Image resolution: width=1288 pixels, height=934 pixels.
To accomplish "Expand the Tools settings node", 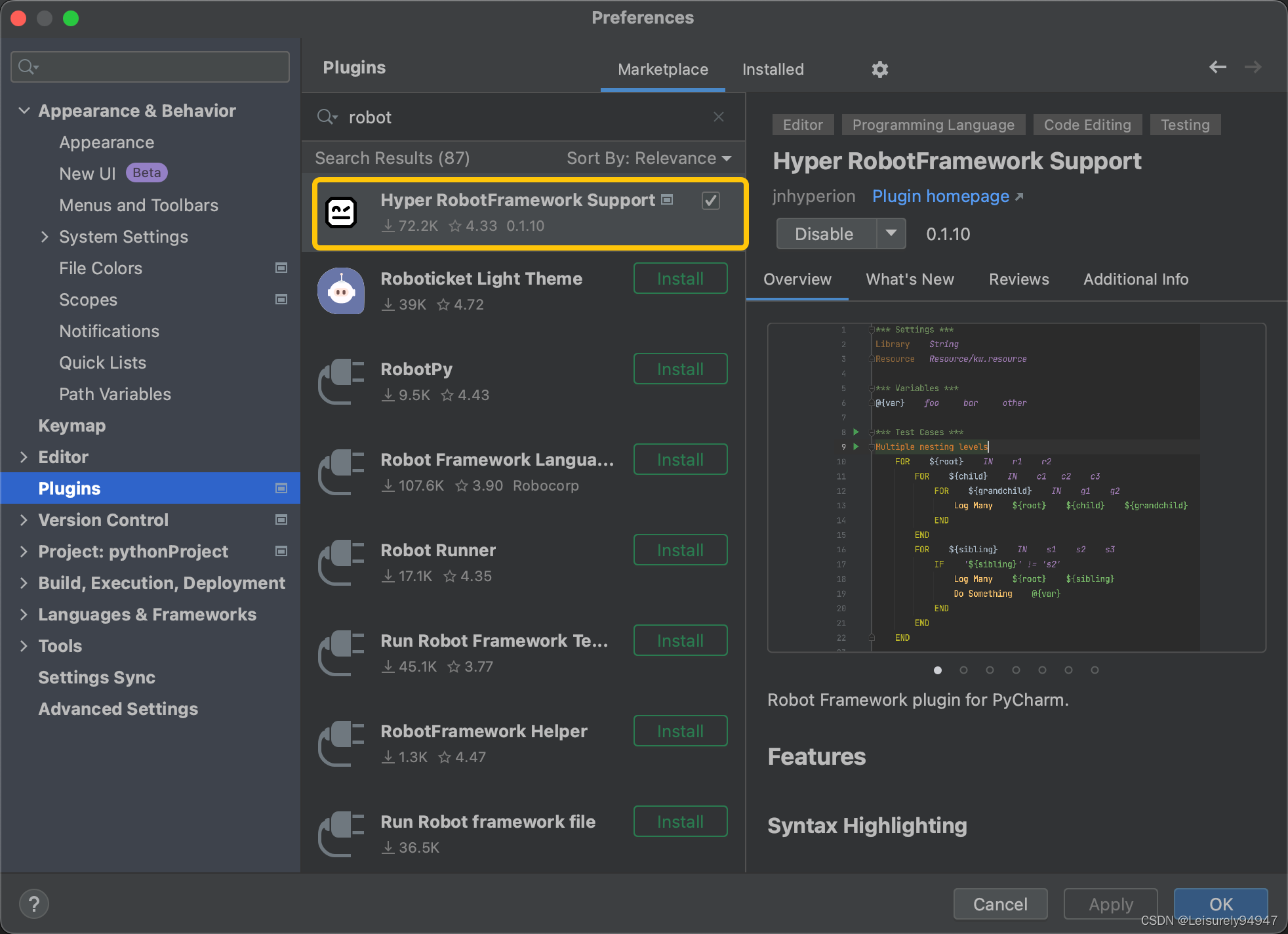I will 24,645.
